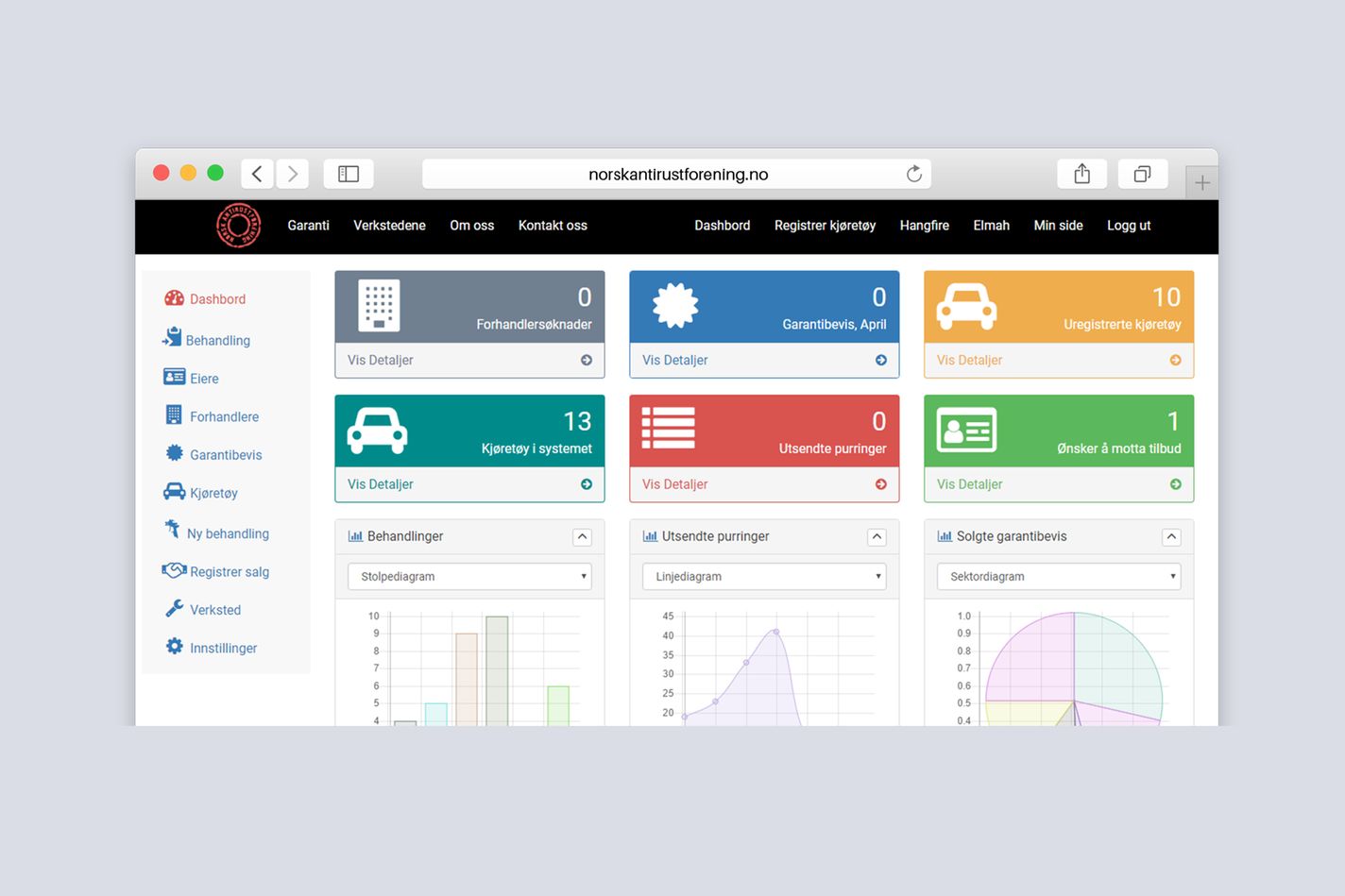Image resolution: width=1345 pixels, height=896 pixels.
Task: Click Logg ut to sign out
Action: (x=1129, y=226)
